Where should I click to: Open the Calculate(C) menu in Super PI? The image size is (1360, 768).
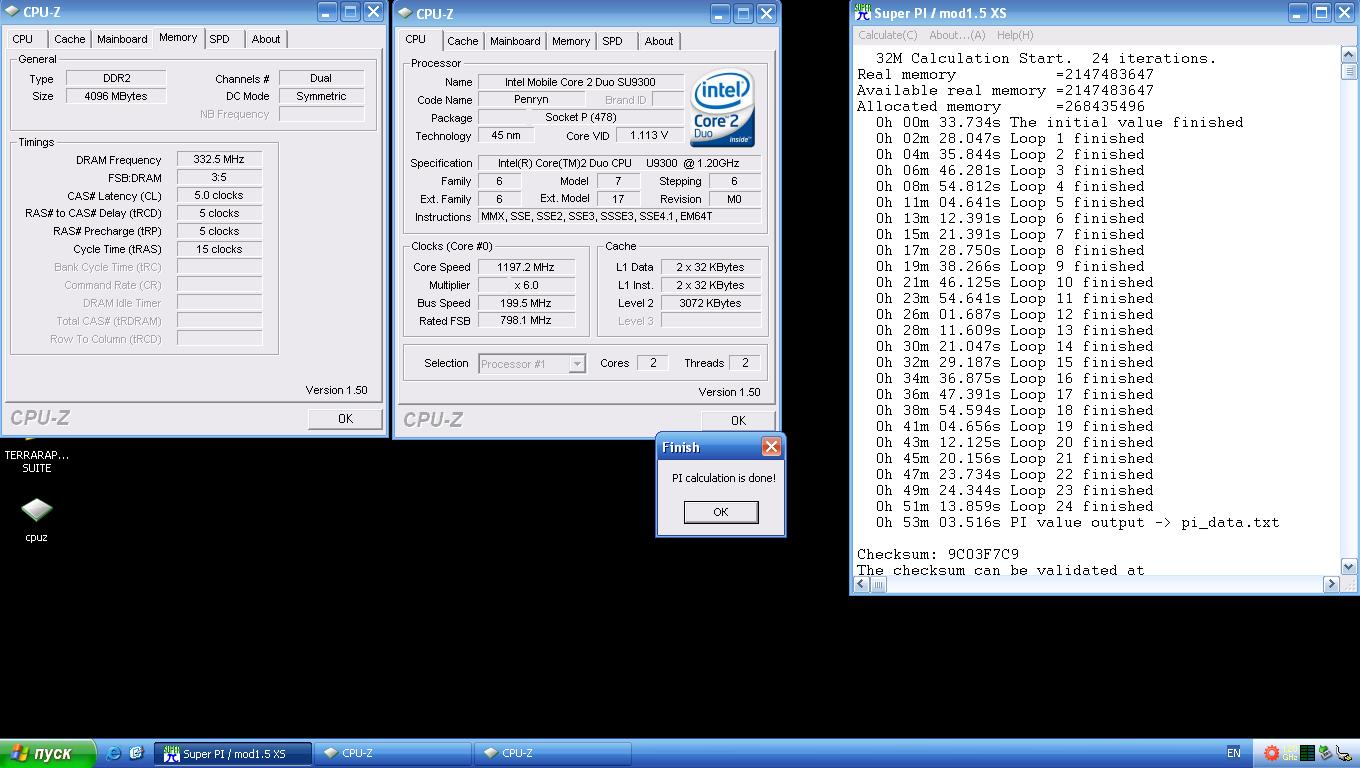click(x=887, y=35)
